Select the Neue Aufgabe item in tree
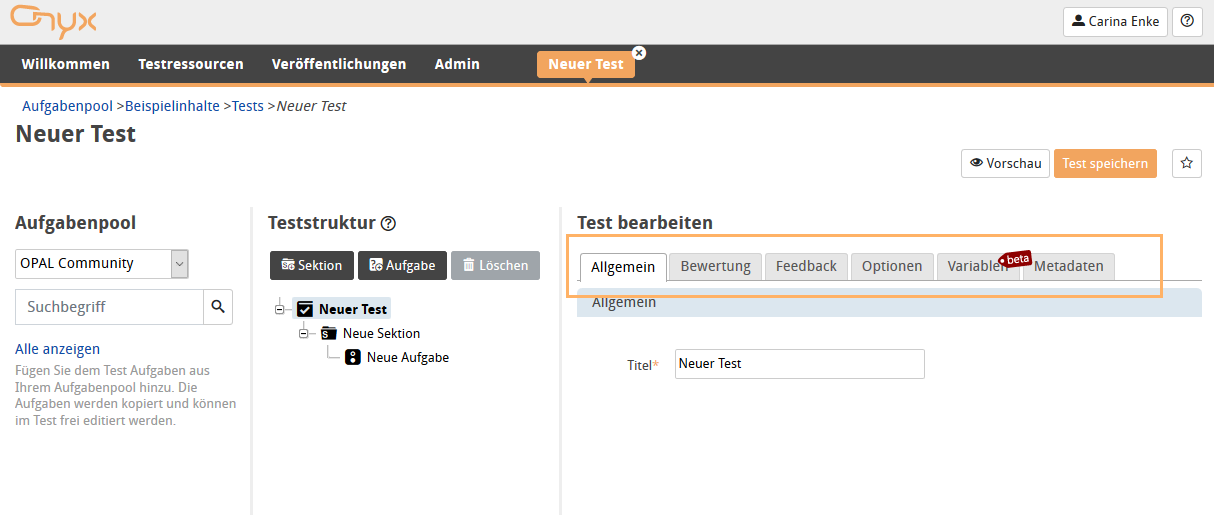 point(407,357)
